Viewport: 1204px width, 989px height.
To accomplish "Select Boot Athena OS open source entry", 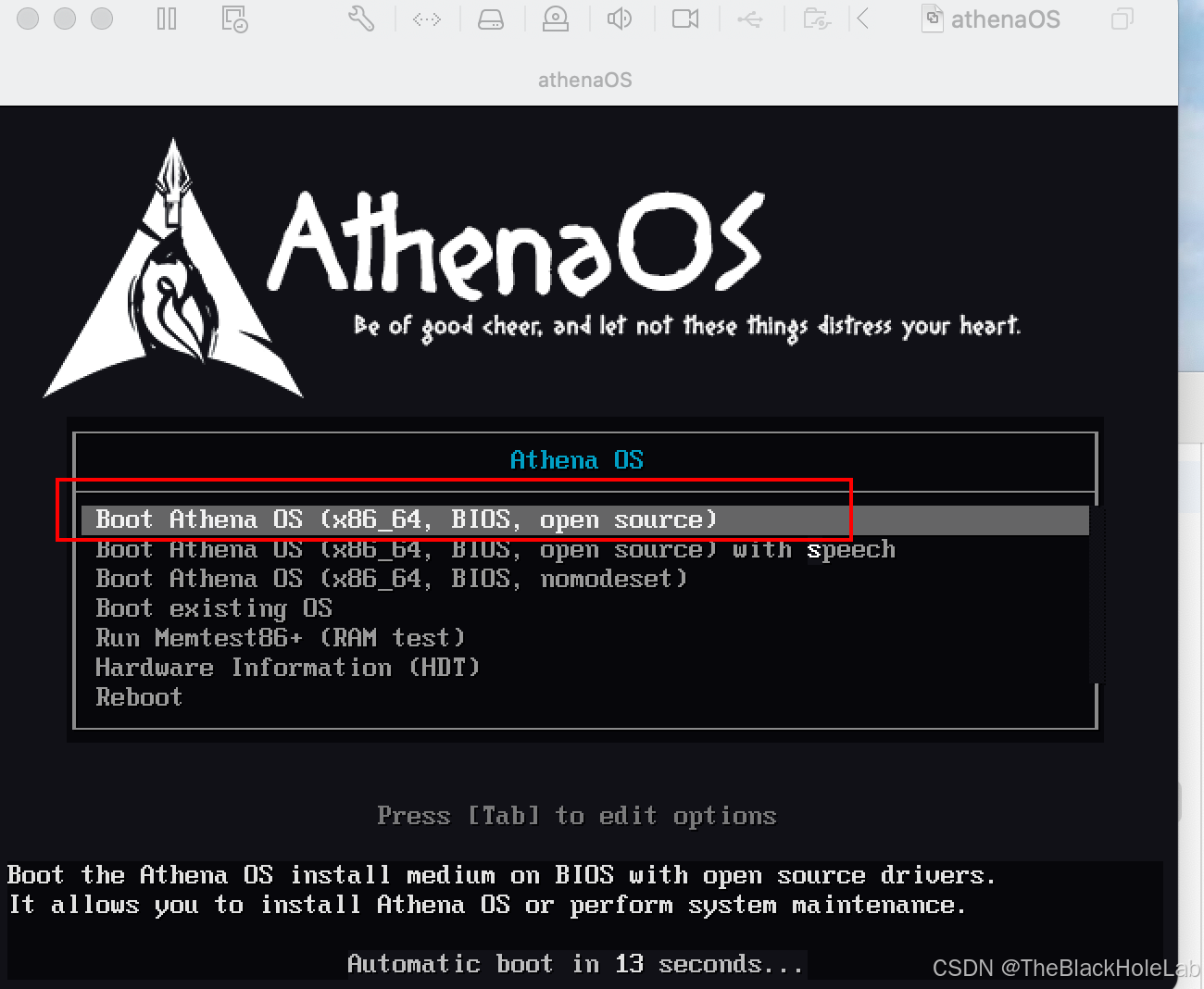I will pyautogui.click(x=585, y=520).
